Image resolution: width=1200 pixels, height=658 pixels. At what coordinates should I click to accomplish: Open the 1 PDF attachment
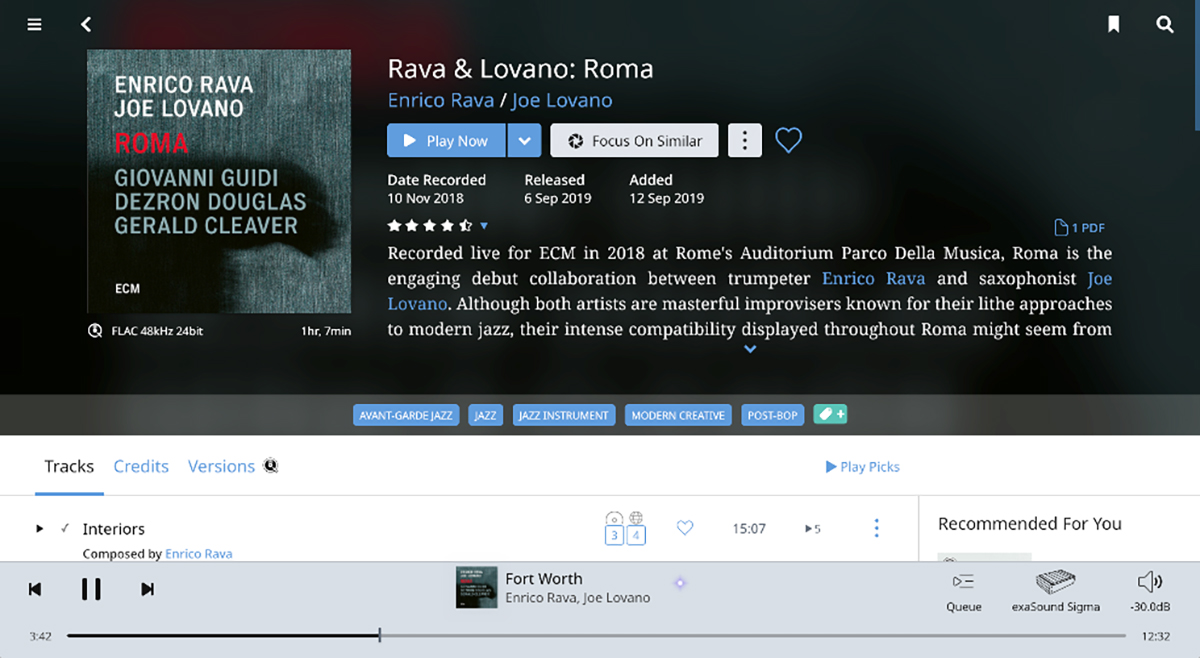[1080, 228]
